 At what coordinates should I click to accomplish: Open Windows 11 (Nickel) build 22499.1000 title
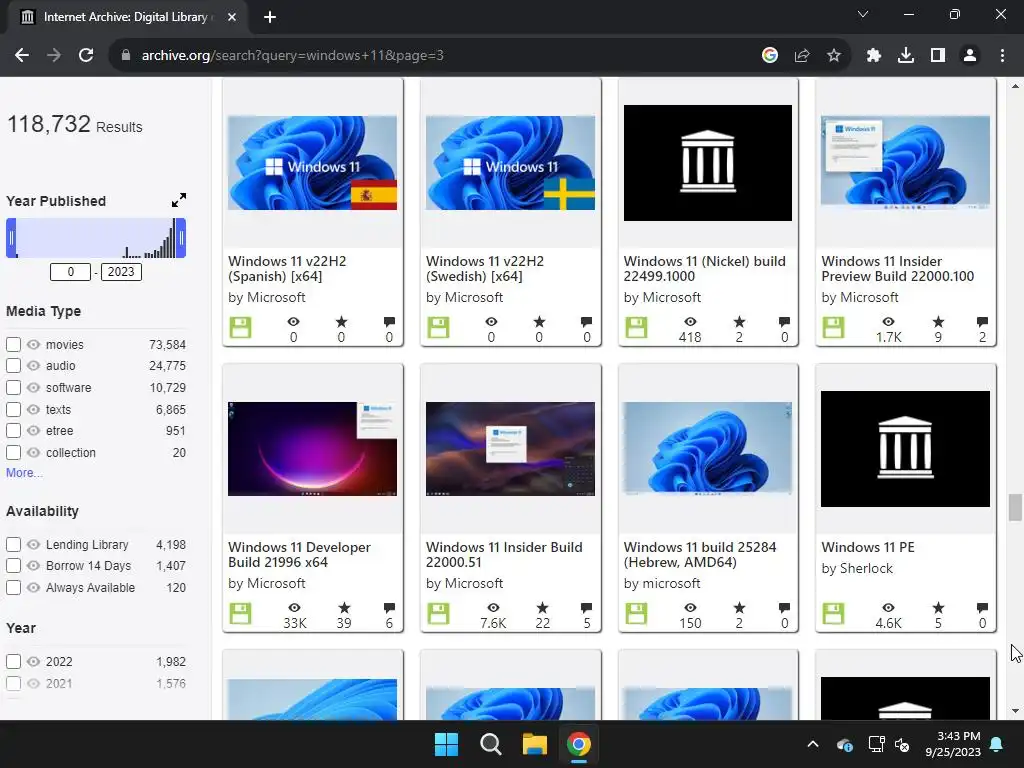[x=704, y=268]
